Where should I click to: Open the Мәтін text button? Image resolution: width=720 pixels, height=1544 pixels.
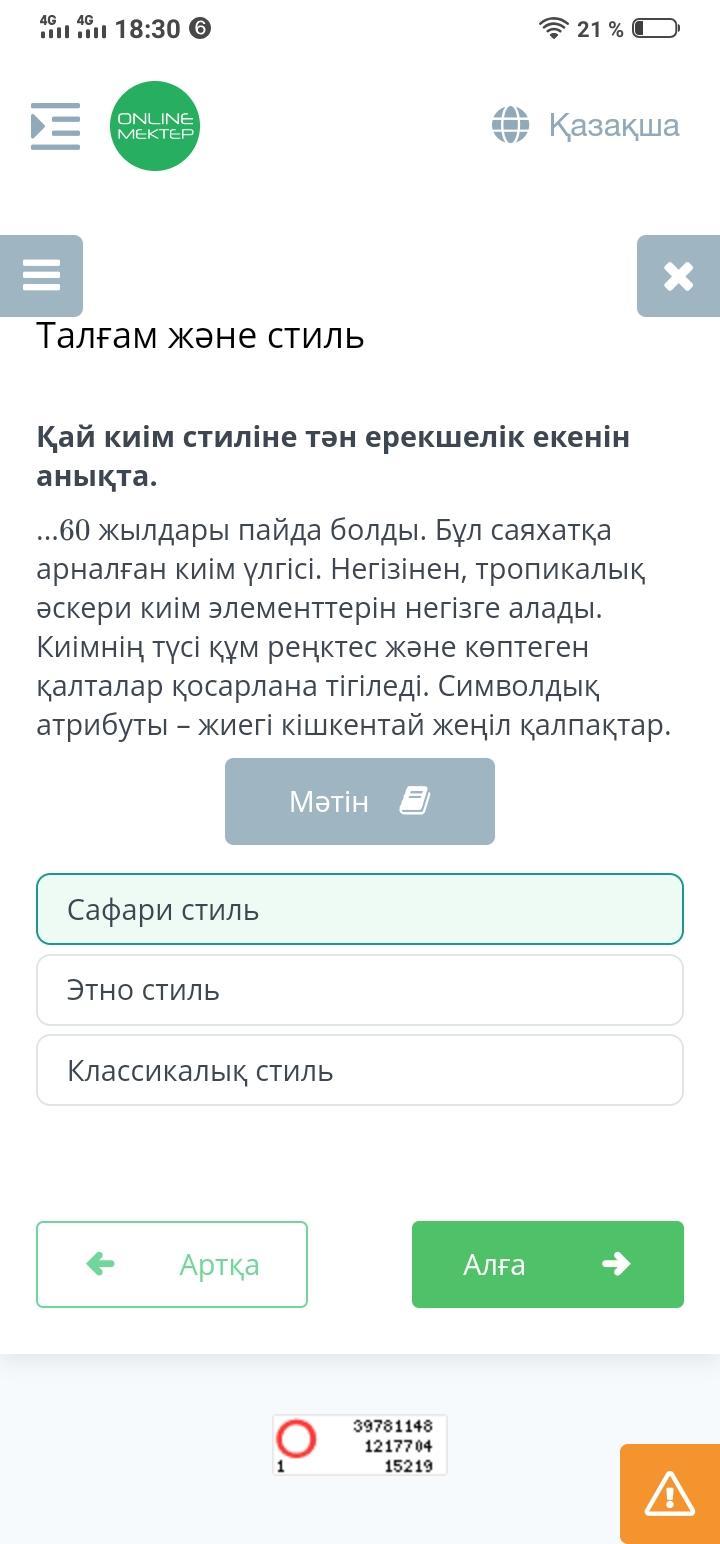[x=359, y=801]
